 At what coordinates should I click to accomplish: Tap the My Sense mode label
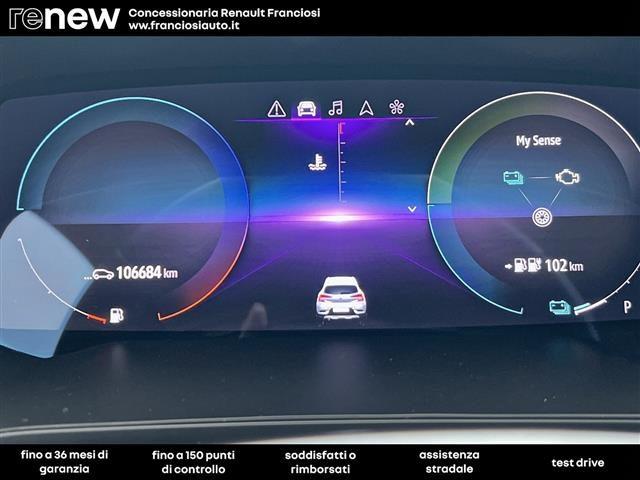tap(538, 141)
